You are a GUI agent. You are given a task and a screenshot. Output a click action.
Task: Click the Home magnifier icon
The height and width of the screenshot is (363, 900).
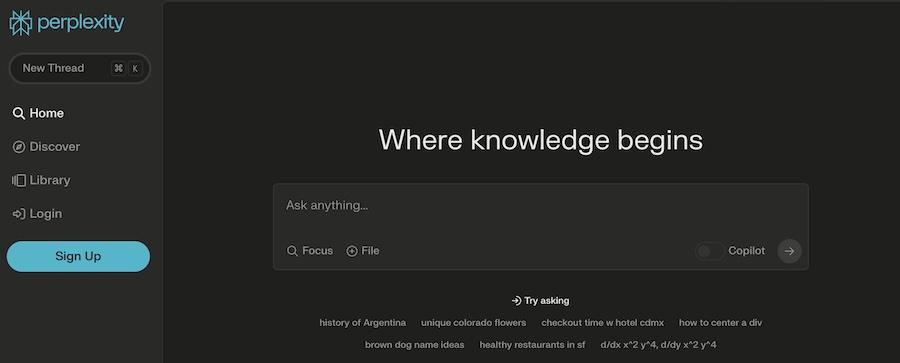click(x=19, y=114)
